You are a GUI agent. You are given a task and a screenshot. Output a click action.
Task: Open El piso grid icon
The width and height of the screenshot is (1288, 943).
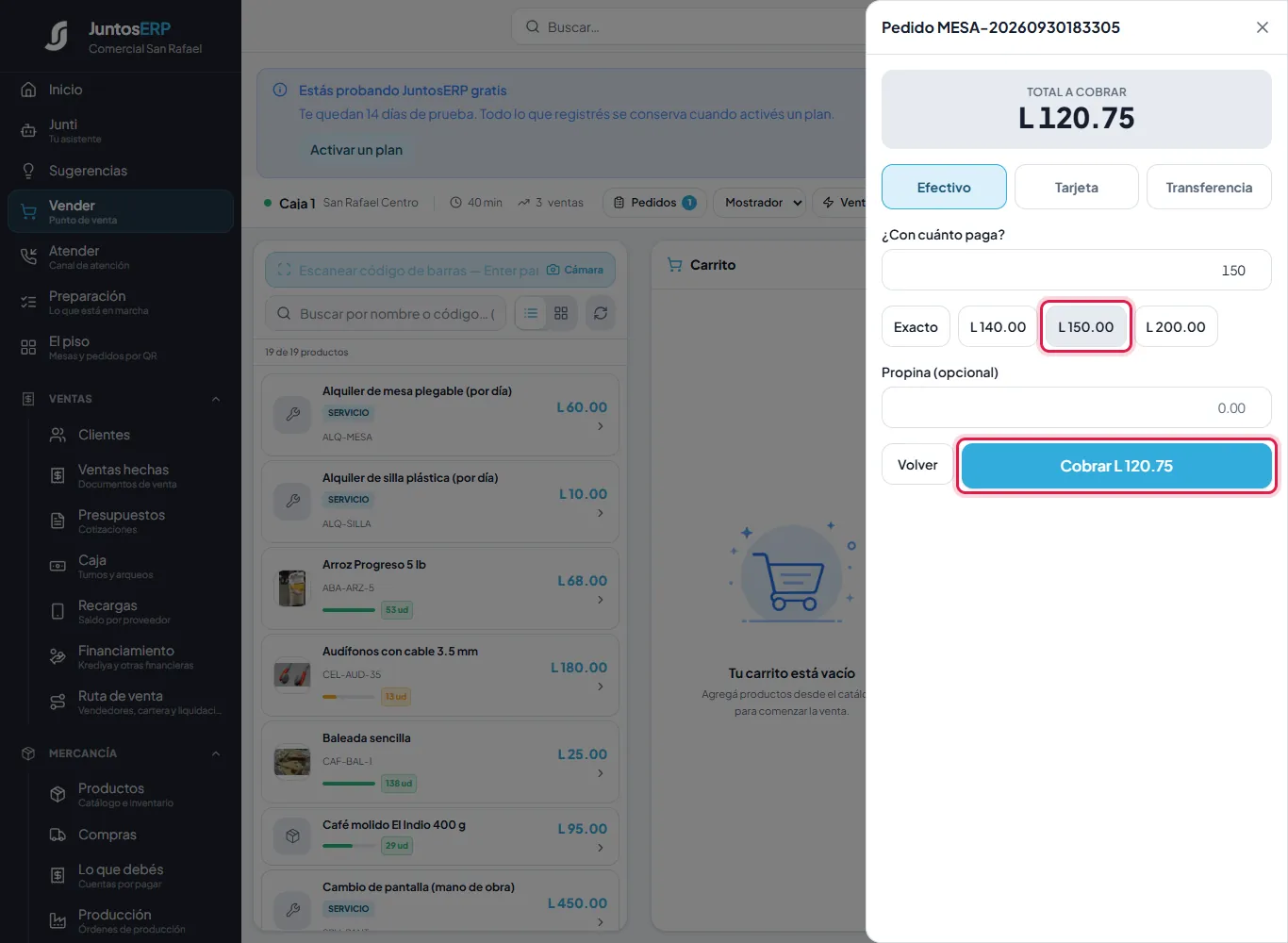[x=28, y=347]
